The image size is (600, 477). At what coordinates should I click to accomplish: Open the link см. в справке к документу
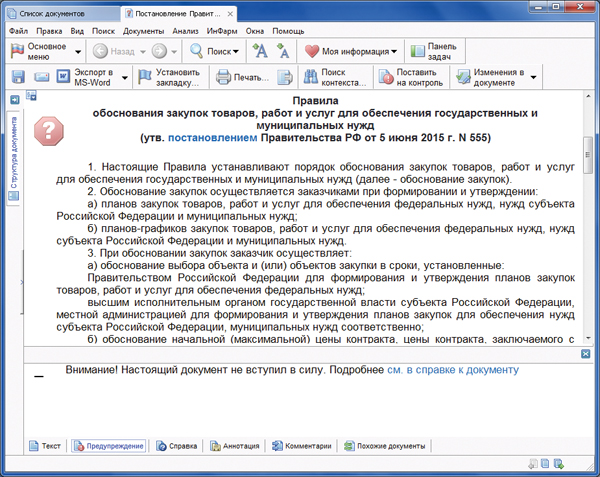point(452,370)
